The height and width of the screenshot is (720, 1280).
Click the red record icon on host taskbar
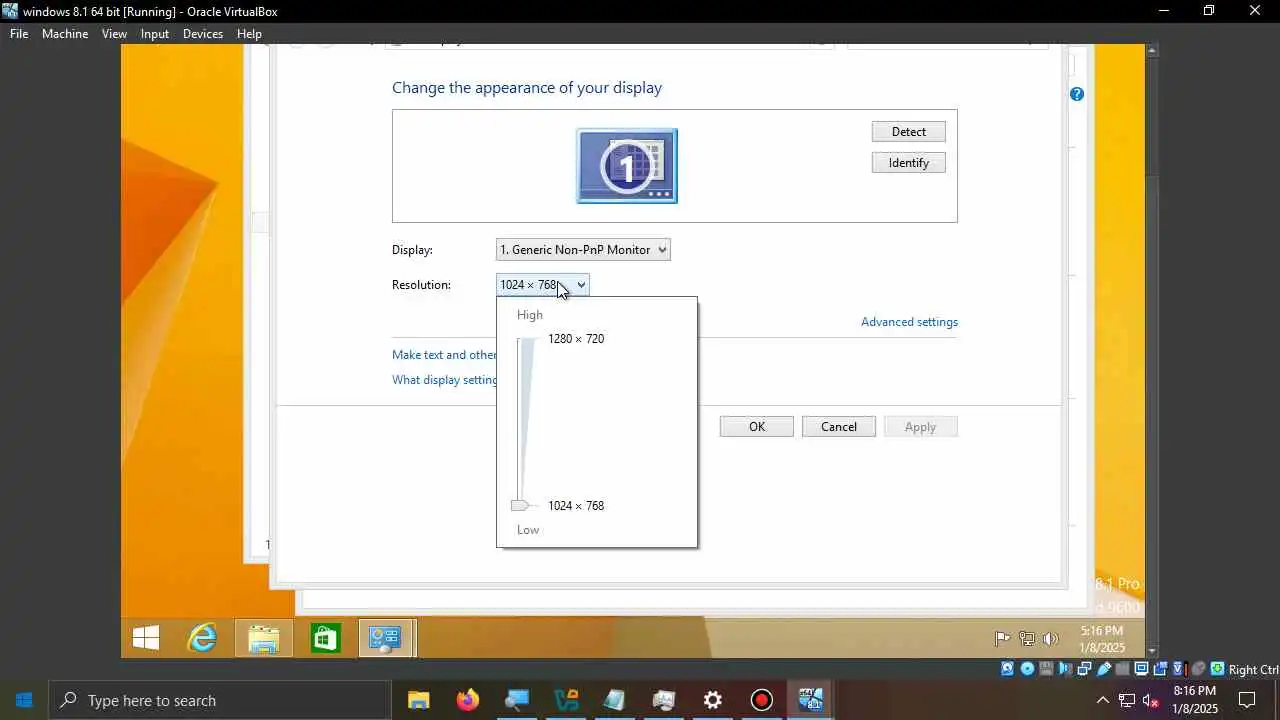pyautogui.click(x=762, y=700)
